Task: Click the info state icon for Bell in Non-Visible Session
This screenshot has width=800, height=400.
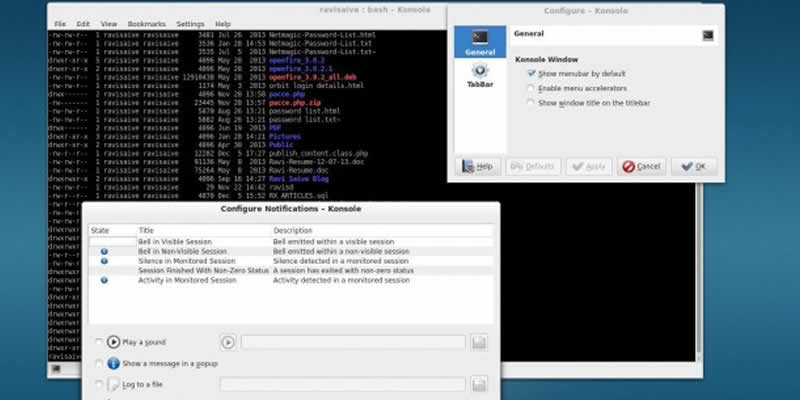Action: click(x=104, y=252)
